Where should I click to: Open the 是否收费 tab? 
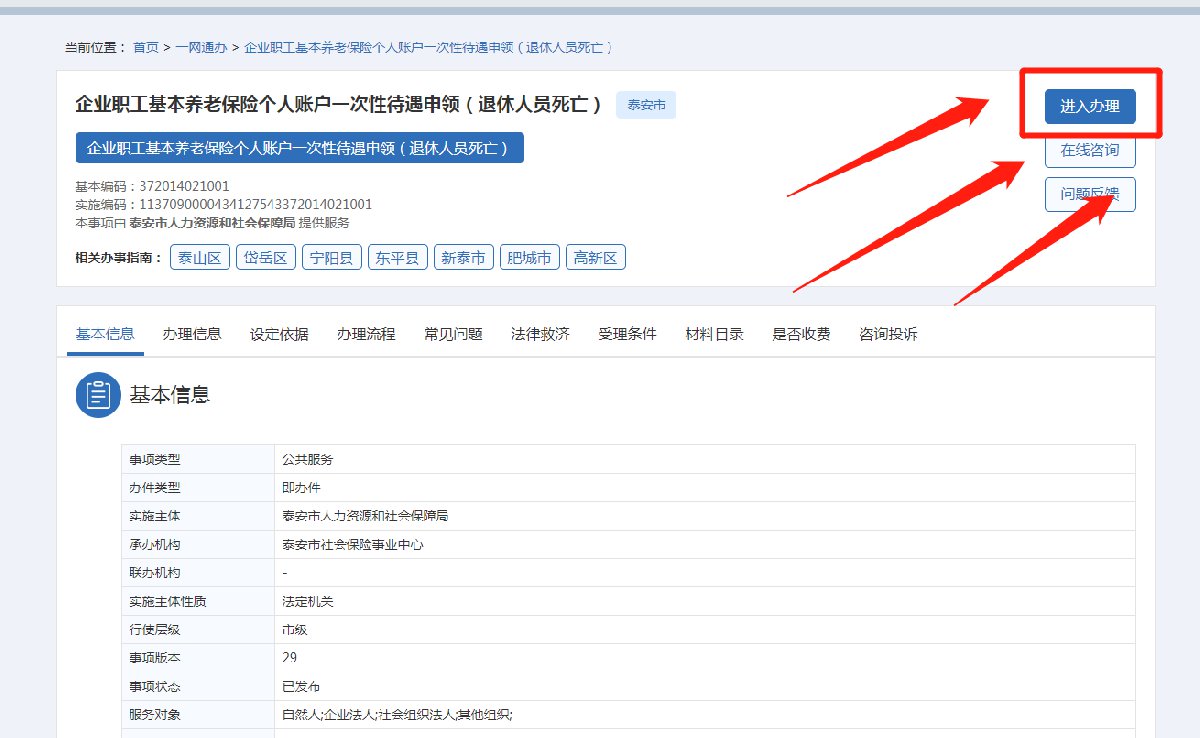[x=801, y=334]
